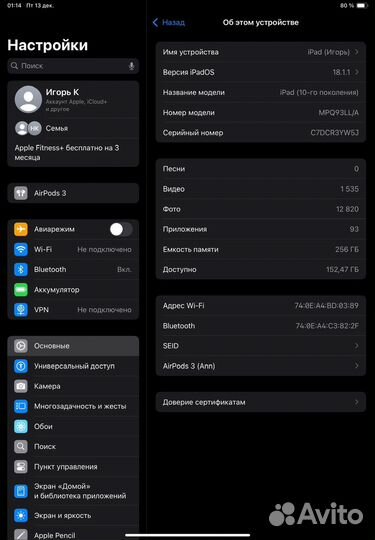Tap the Серийный номер value
The height and width of the screenshot is (540, 375).
(x=334, y=133)
